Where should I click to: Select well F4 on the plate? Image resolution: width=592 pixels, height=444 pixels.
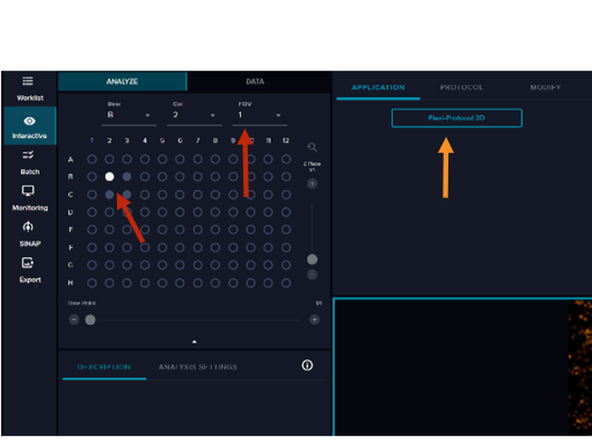[x=145, y=247]
